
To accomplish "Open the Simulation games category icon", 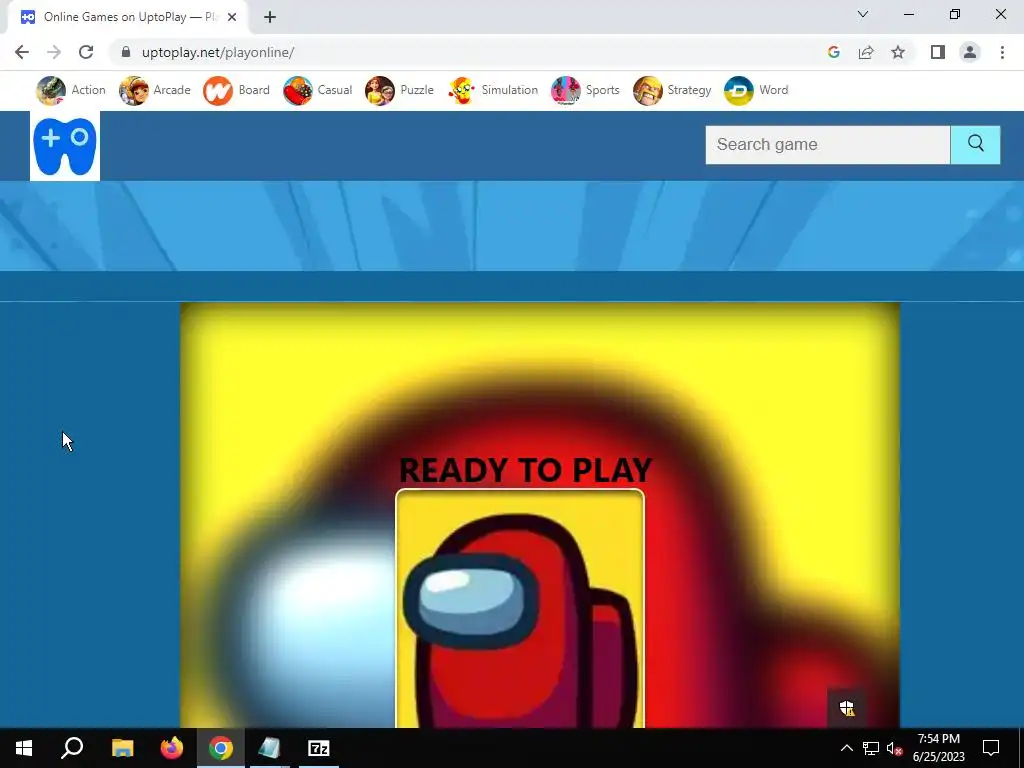I will point(462,90).
